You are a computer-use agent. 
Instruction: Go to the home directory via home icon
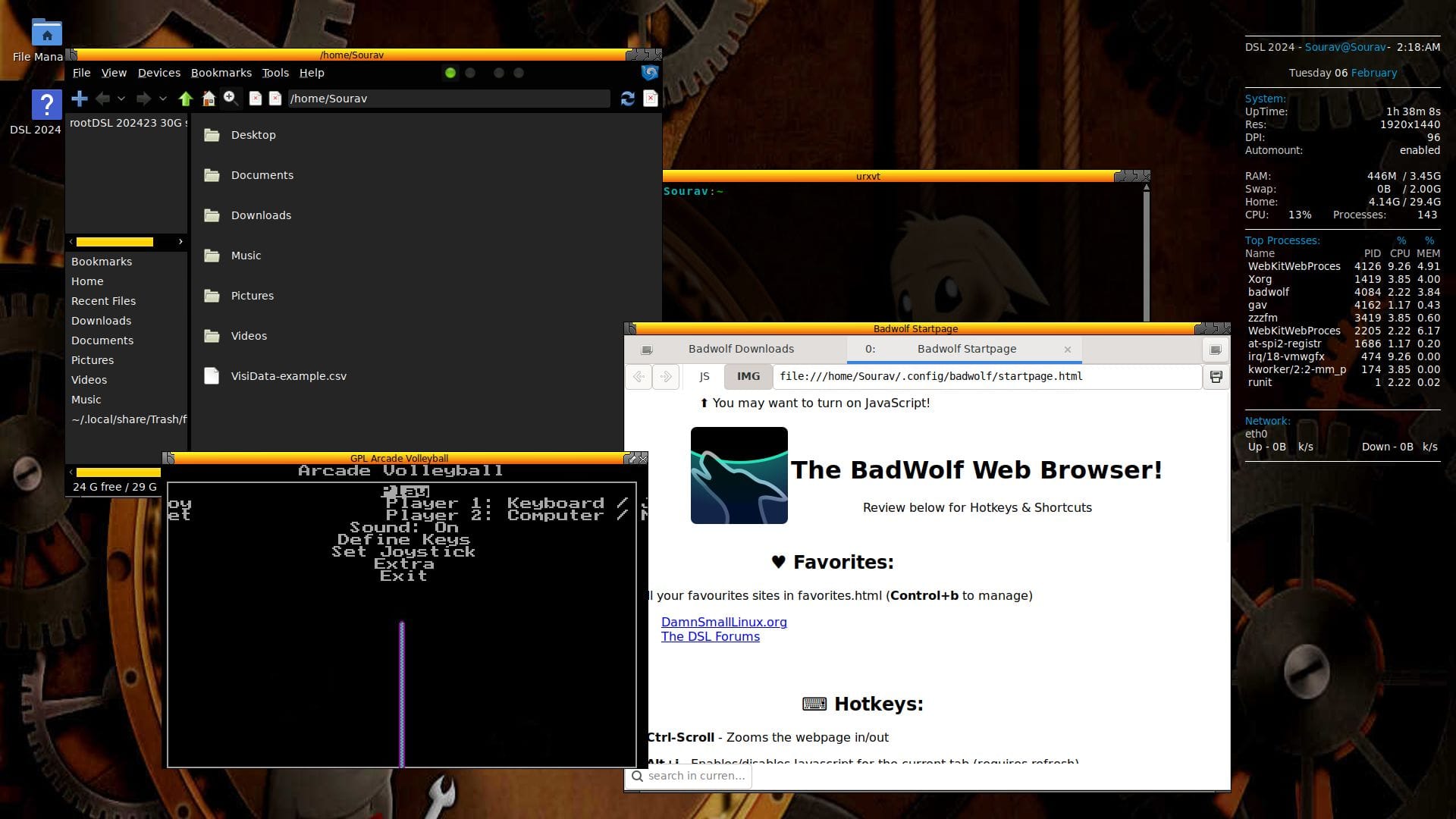[209, 99]
